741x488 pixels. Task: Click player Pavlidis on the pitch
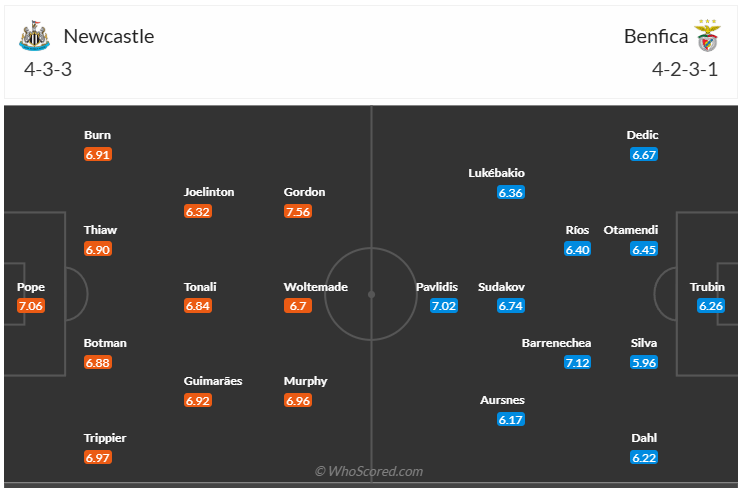tap(437, 287)
